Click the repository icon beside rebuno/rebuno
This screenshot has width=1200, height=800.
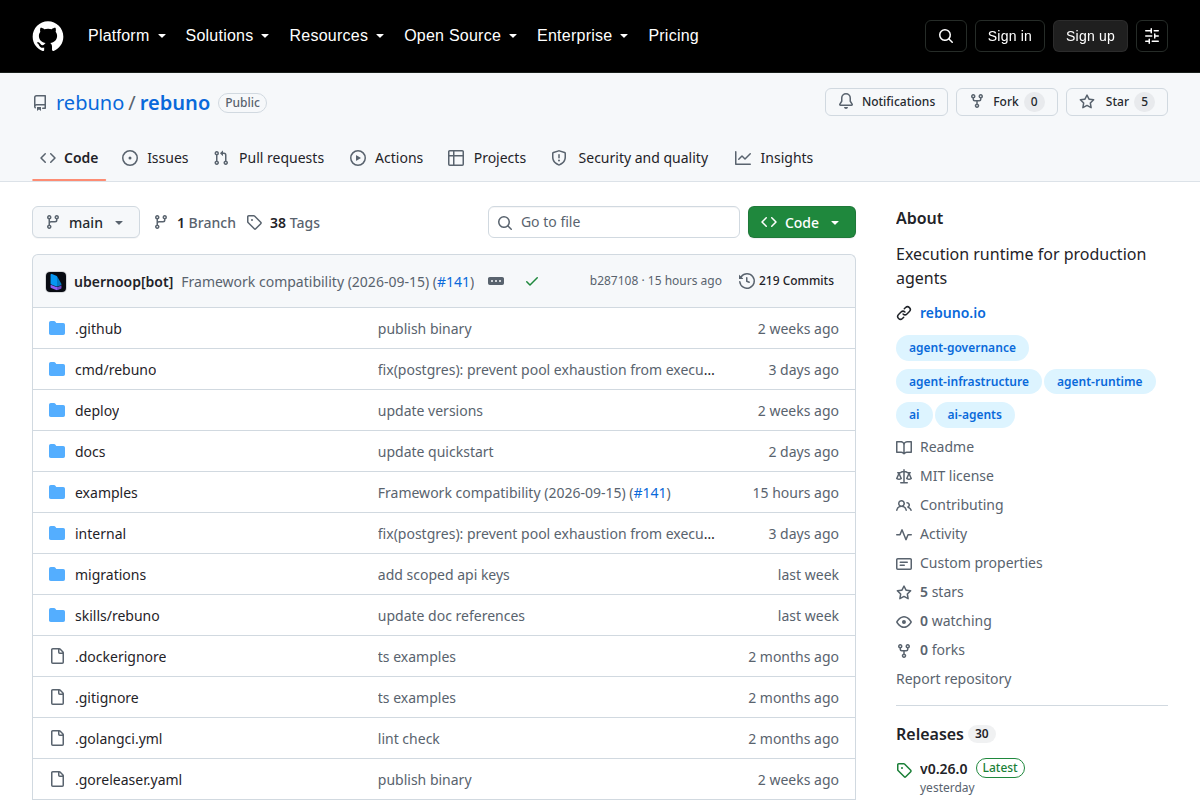(40, 103)
